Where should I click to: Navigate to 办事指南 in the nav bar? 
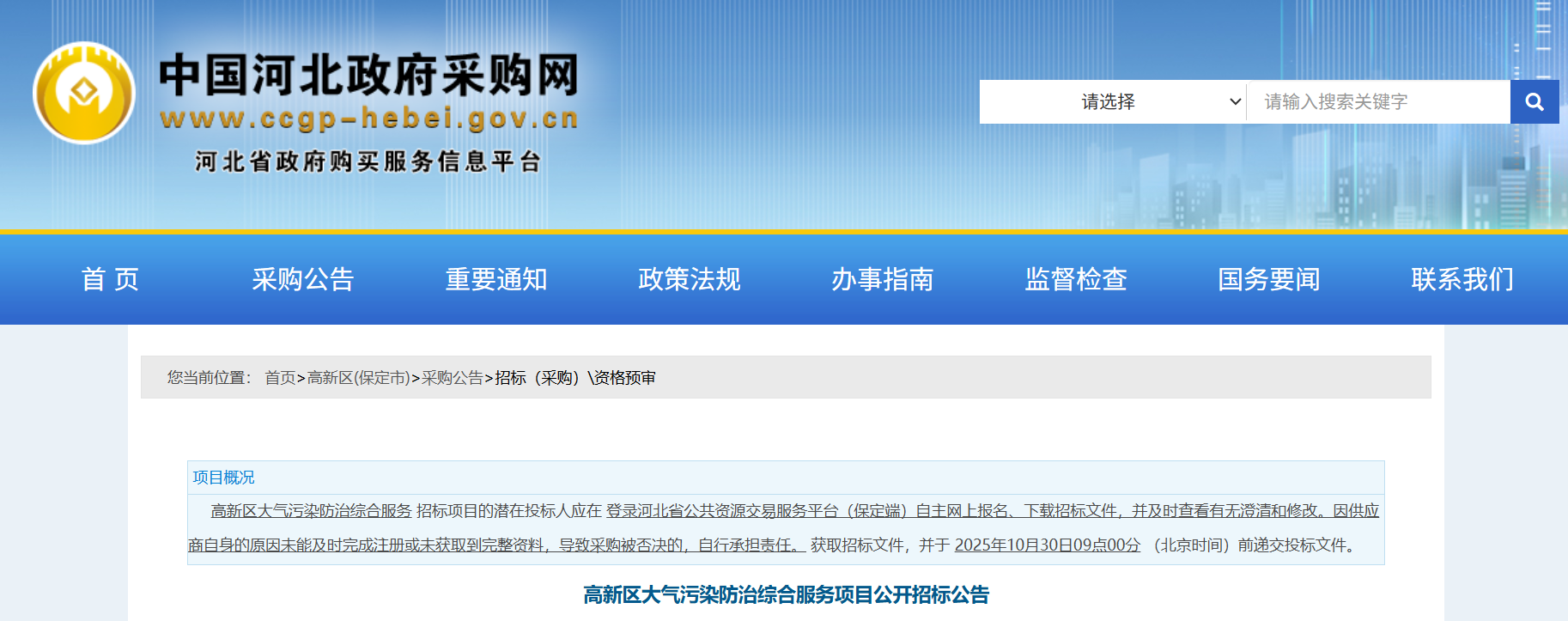pos(883,279)
